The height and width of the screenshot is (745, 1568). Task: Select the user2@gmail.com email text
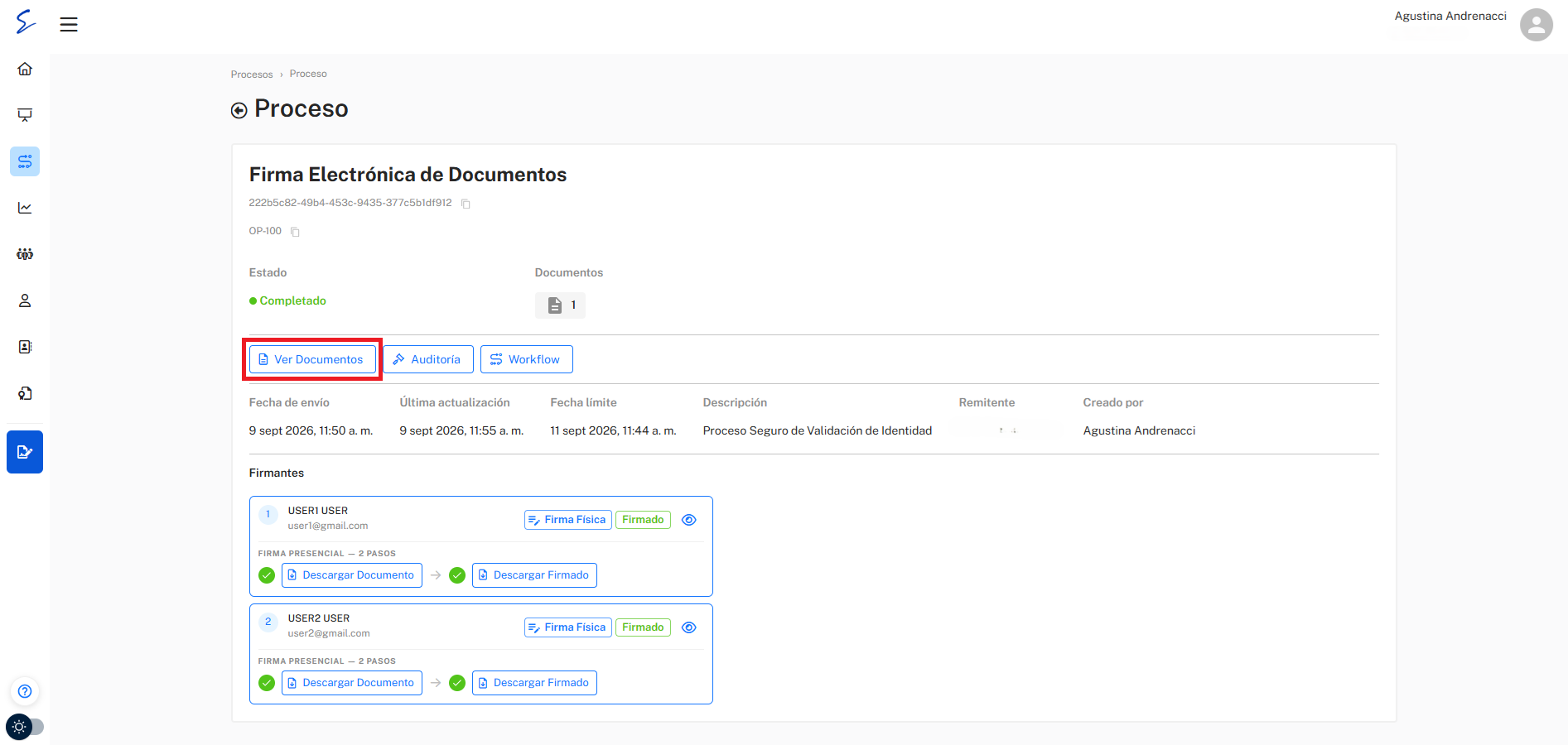329,633
